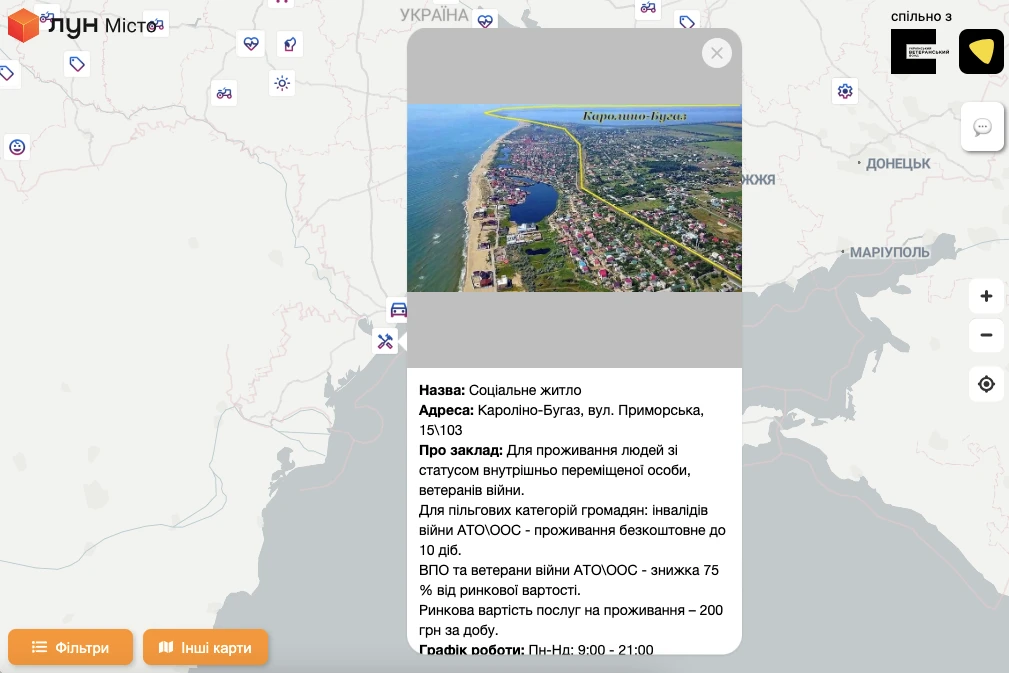Viewport: 1009px width, 673px height.
Task: Close the Соціальне житло popup card
Action: point(716,53)
